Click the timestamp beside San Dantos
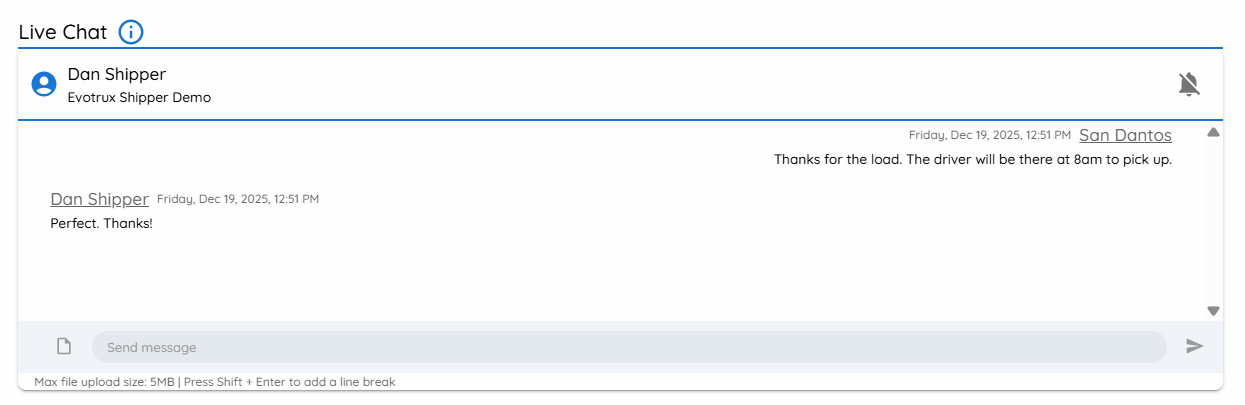This screenshot has height=405, width=1245. click(990, 135)
